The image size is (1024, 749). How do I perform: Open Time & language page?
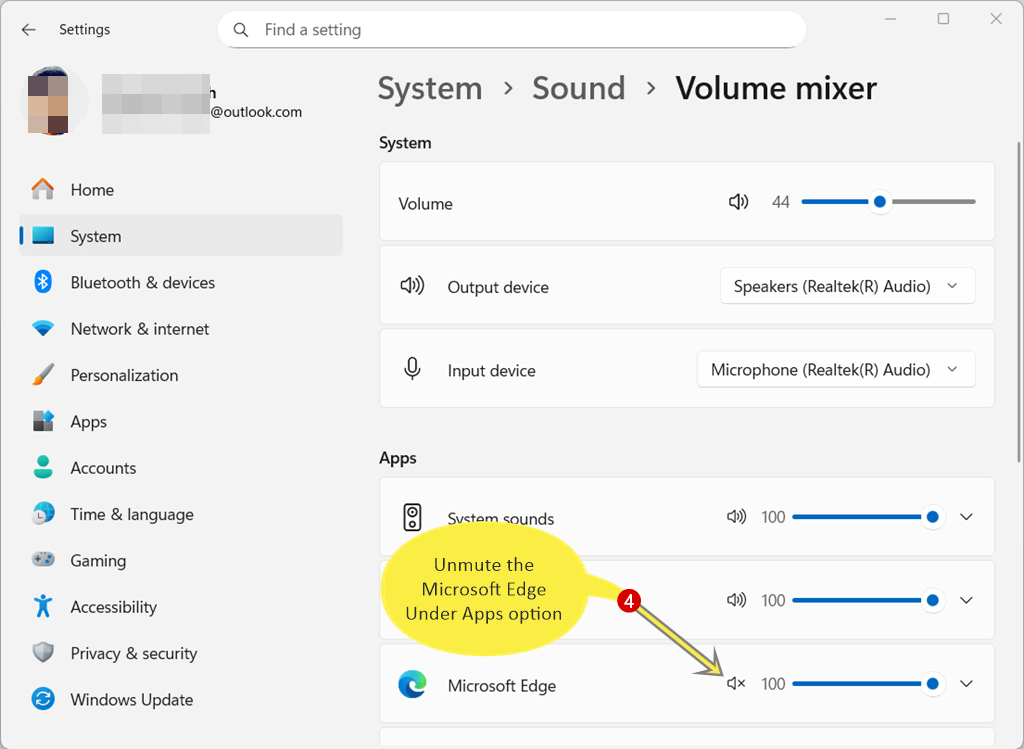181,514
